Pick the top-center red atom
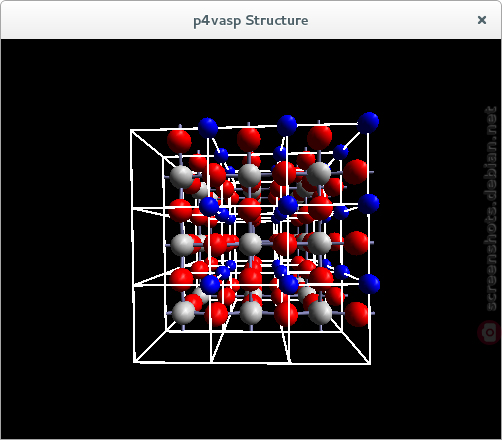This screenshot has height=440, width=502. pyautogui.click(x=249, y=139)
